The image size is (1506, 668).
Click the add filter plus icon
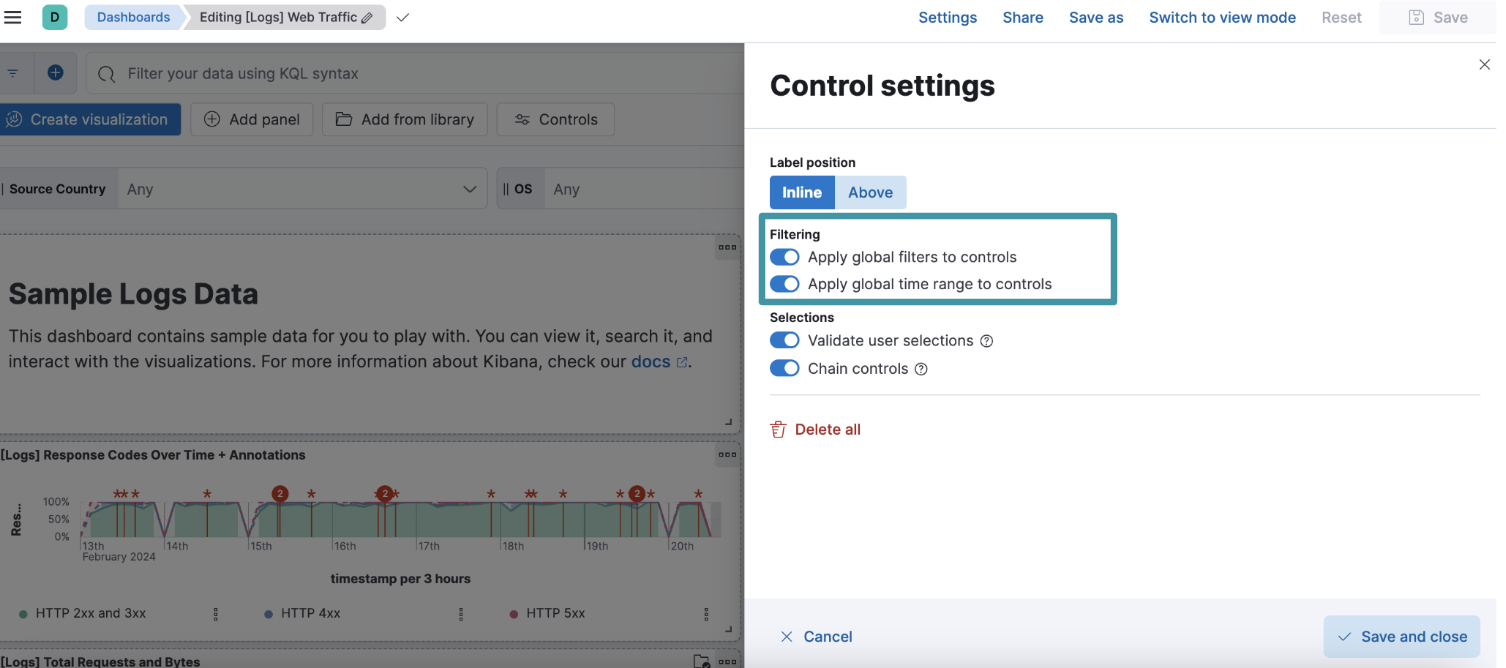[56, 72]
